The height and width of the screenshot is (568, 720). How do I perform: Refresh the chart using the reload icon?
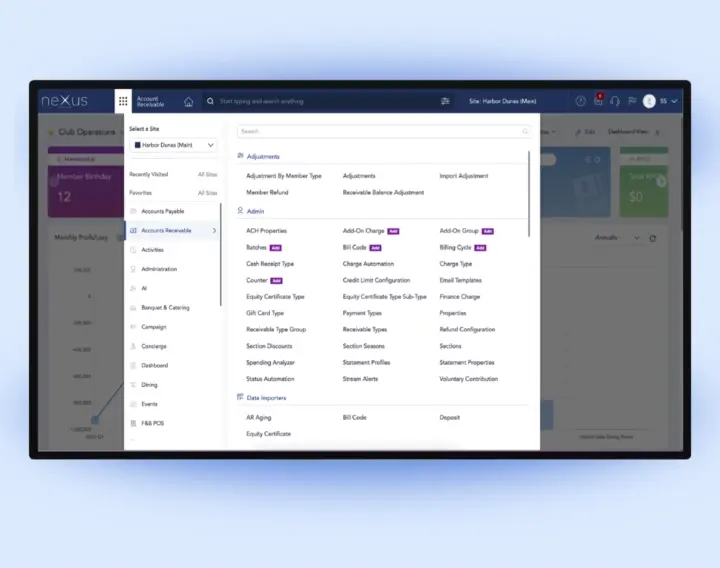tap(653, 238)
